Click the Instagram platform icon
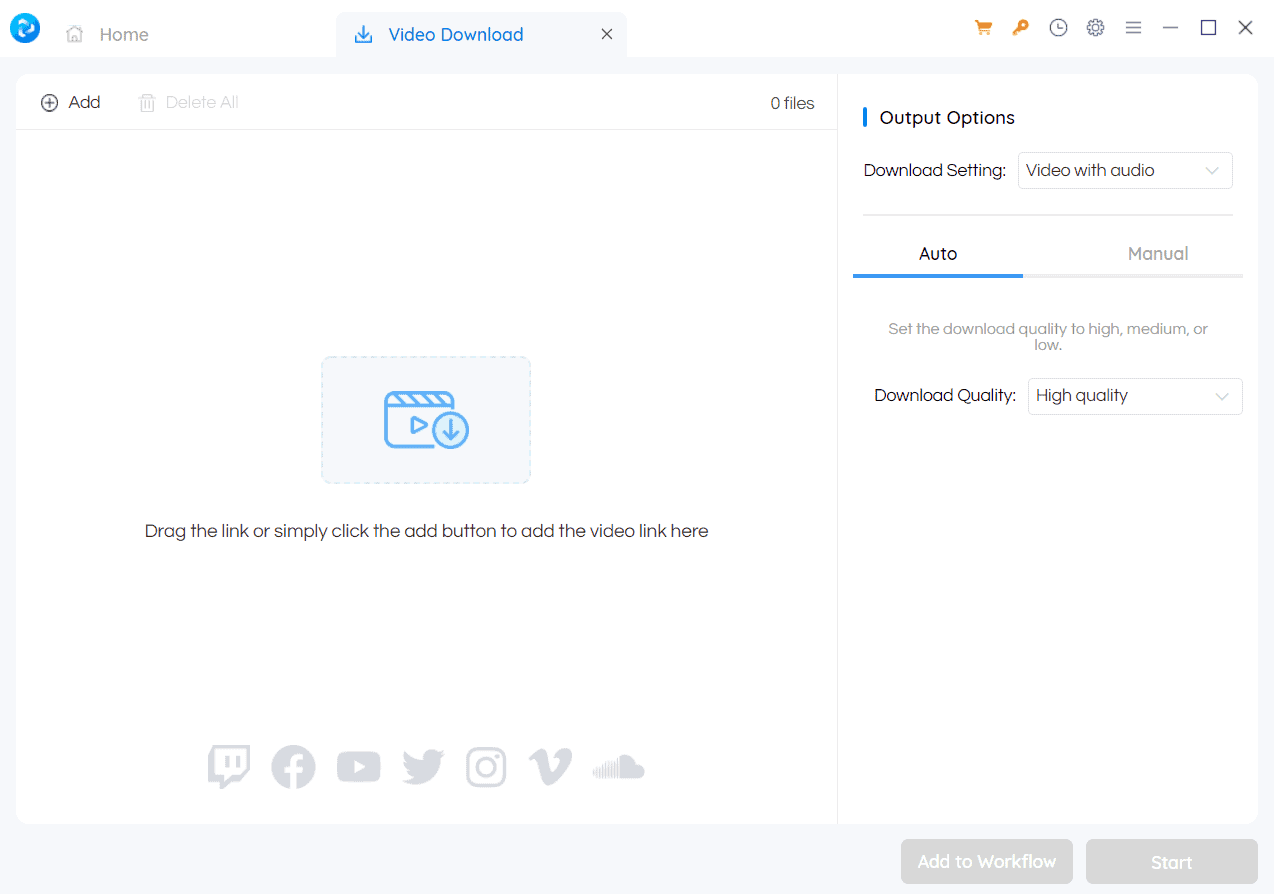Image resolution: width=1274 pixels, height=894 pixels. click(486, 766)
